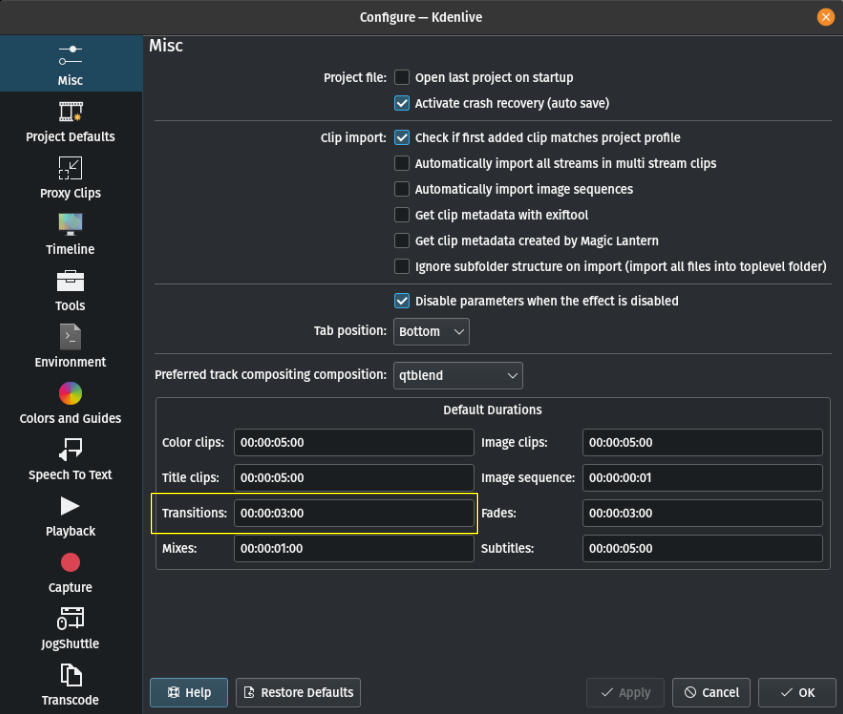The width and height of the screenshot is (843, 714).
Task: Click the Restore Defaults button
Action: click(297, 692)
